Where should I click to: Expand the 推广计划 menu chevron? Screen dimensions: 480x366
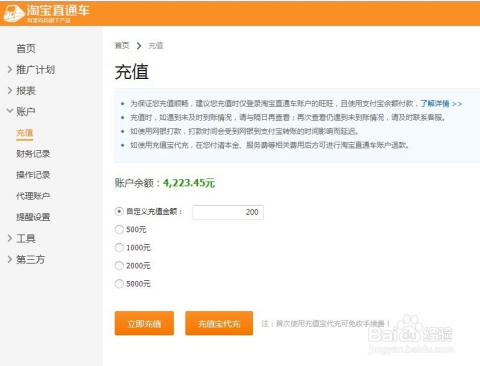click(x=10, y=69)
